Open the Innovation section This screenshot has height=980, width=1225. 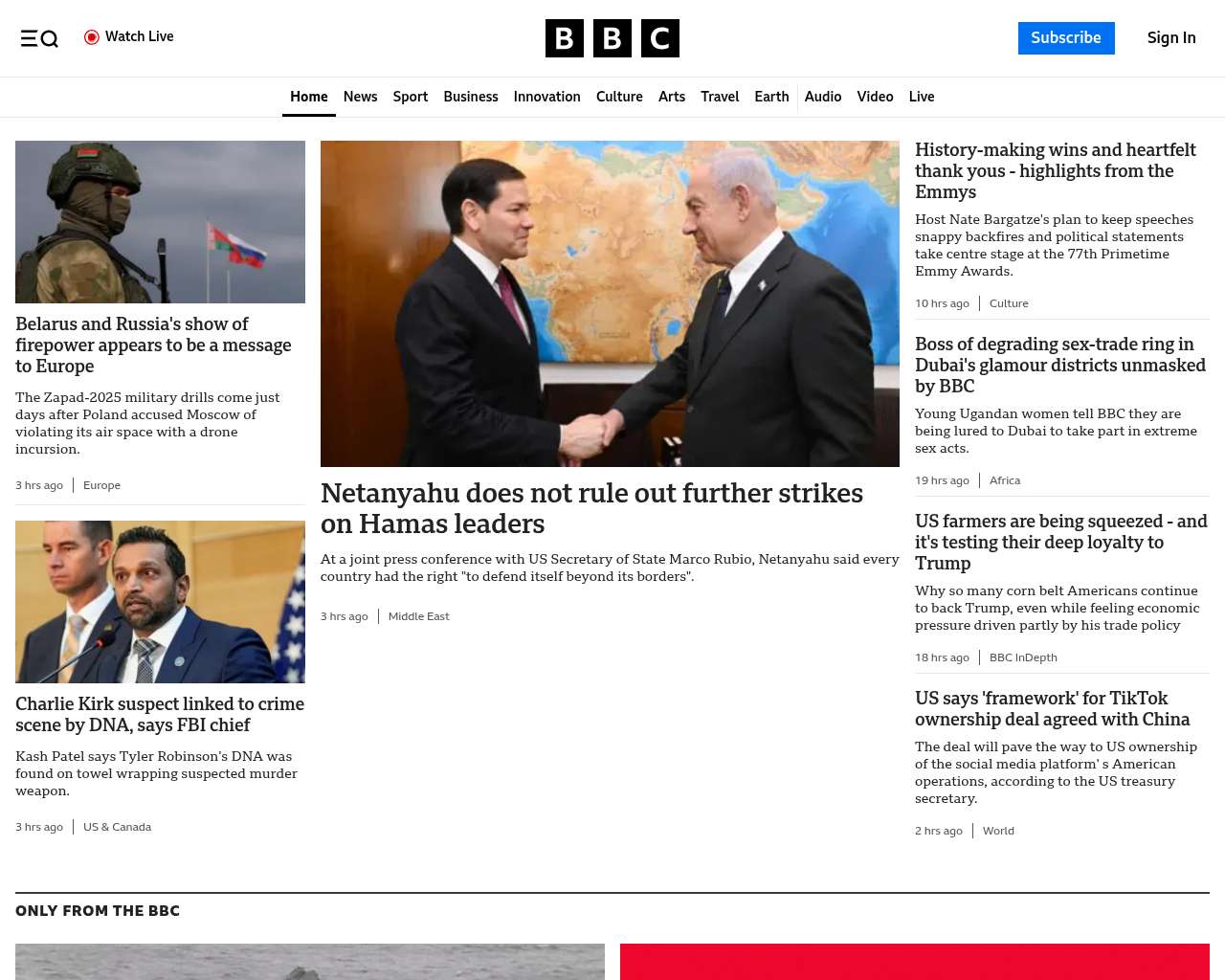[547, 97]
